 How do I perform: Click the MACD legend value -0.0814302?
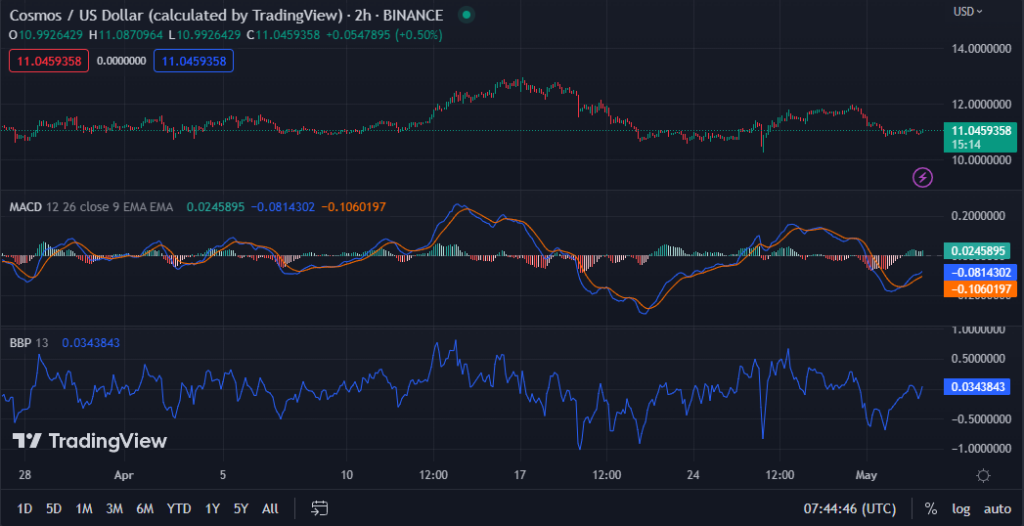[282, 207]
